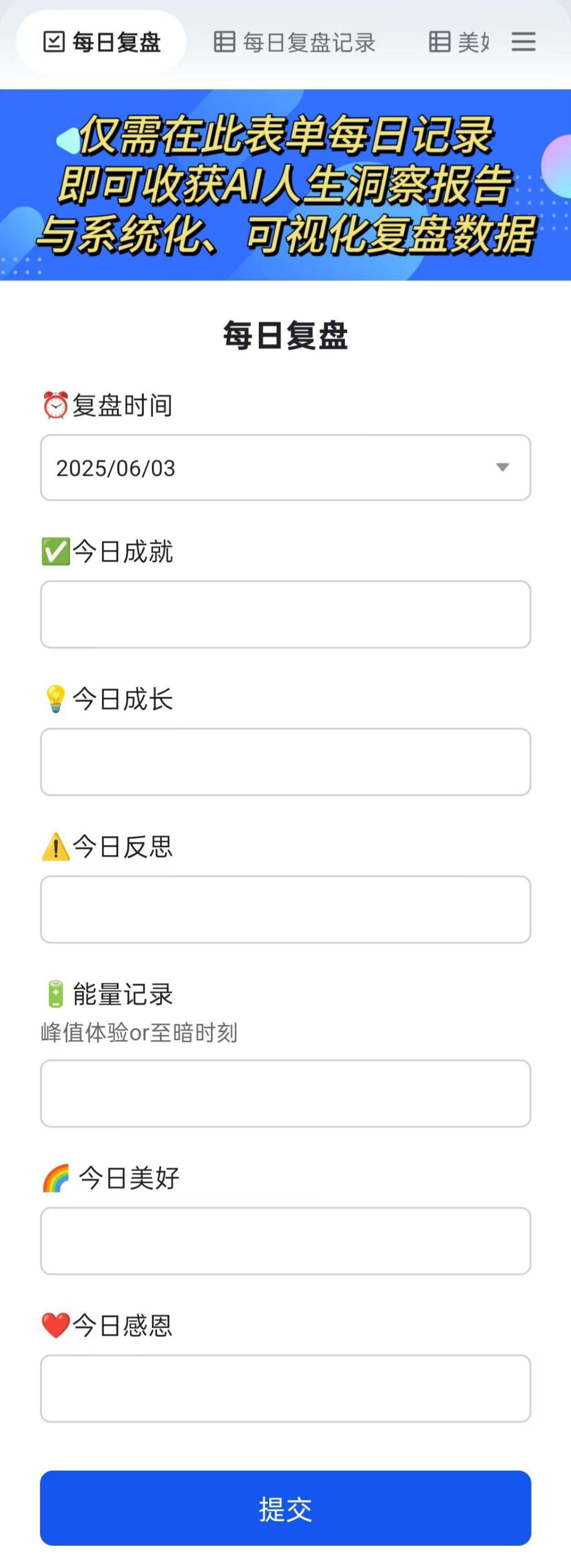This screenshot has width=571, height=1568.
Task: Click the light bulb emoji beside 今日成长
Action: click(55, 699)
